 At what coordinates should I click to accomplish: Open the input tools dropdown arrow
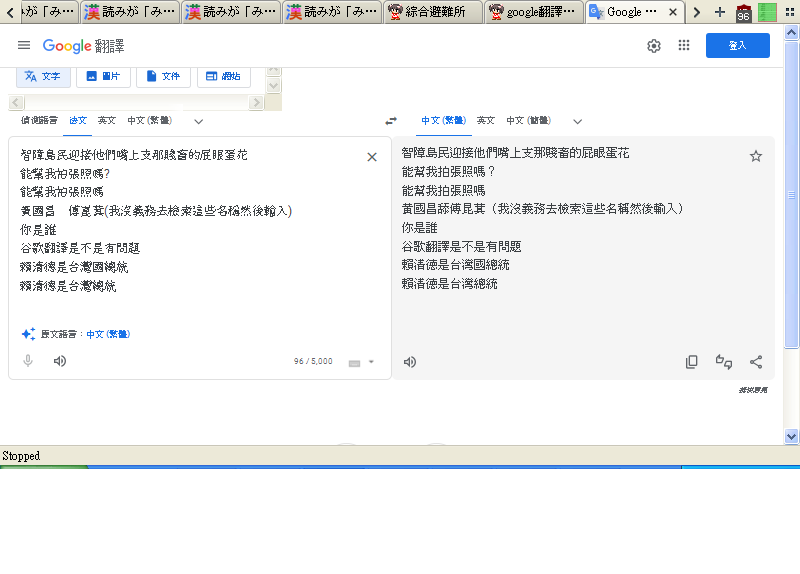click(x=371, y=362)
